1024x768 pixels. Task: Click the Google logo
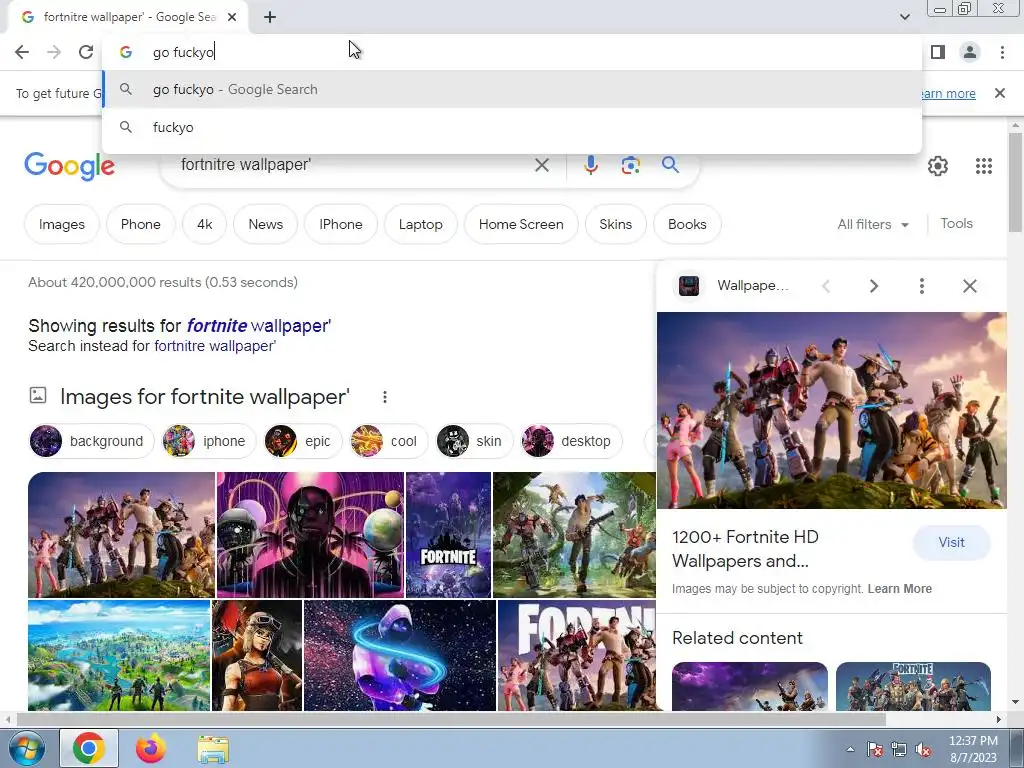point(70,167)
